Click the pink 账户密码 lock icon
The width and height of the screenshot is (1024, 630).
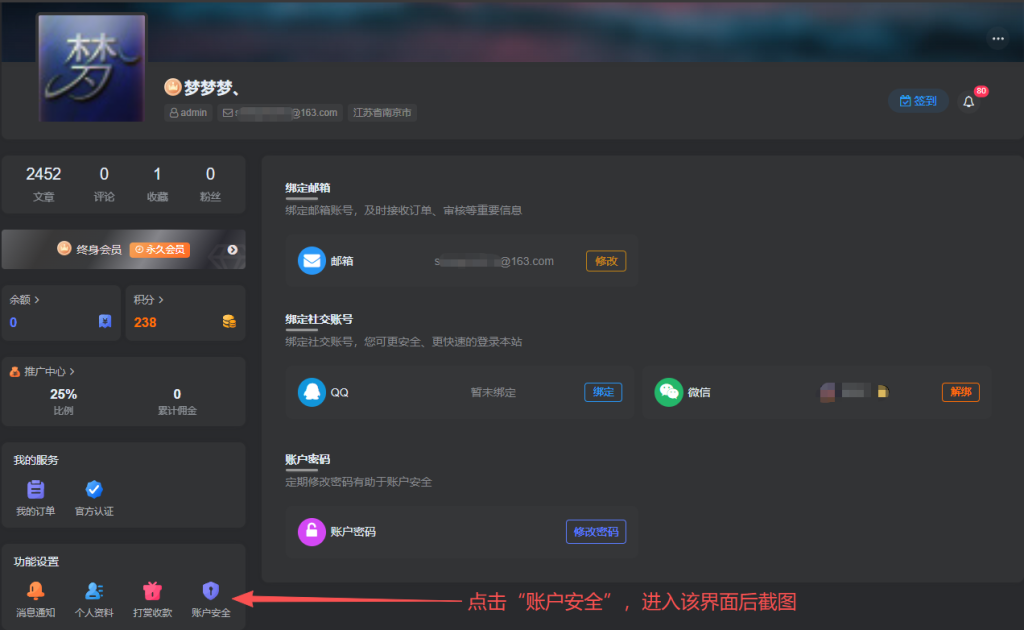(312, 531)
